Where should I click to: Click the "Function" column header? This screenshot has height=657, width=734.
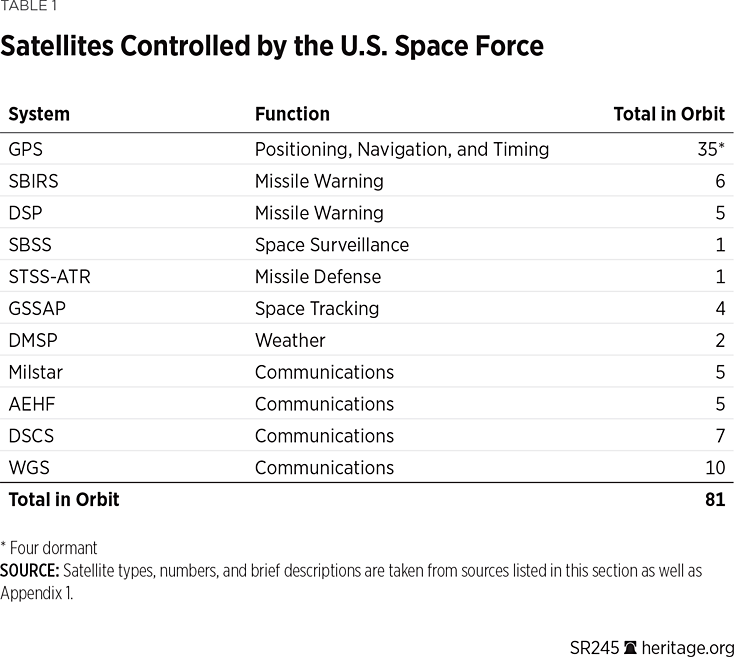(x=292, y=114)
